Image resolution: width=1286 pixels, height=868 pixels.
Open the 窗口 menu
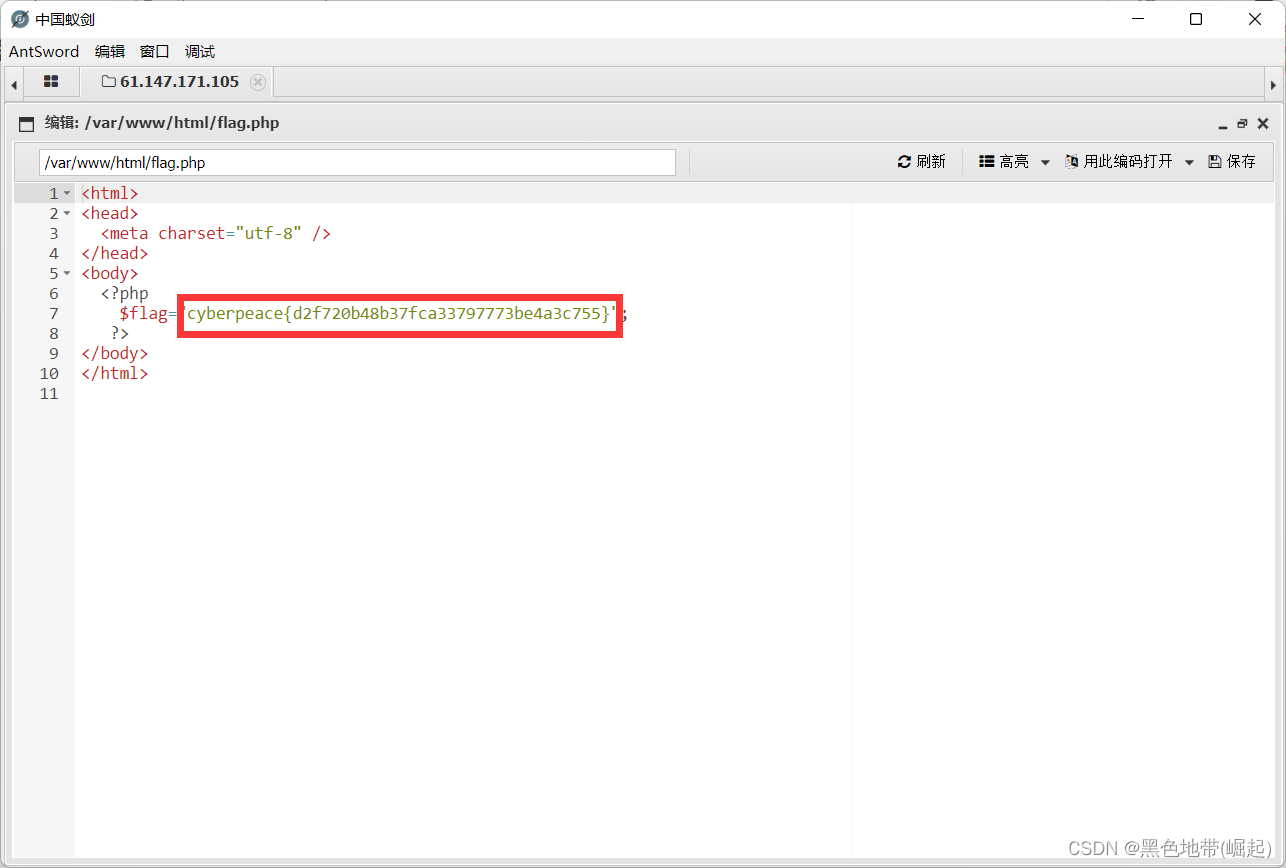coord(155,52)
